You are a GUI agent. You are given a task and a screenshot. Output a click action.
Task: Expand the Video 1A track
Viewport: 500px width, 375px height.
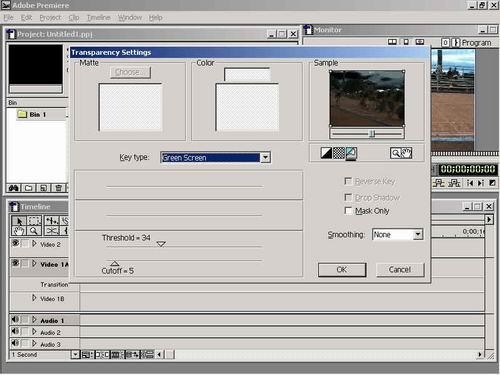point(34,264)
